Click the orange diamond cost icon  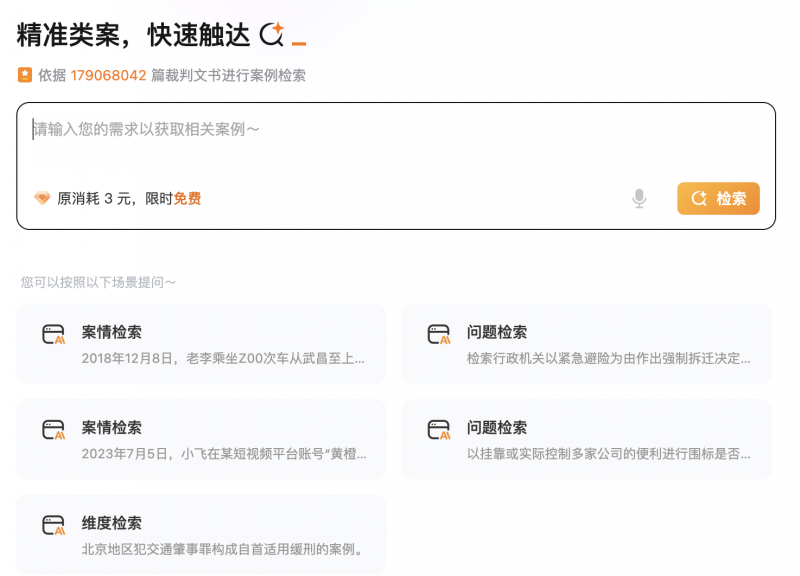click(42, 199)
